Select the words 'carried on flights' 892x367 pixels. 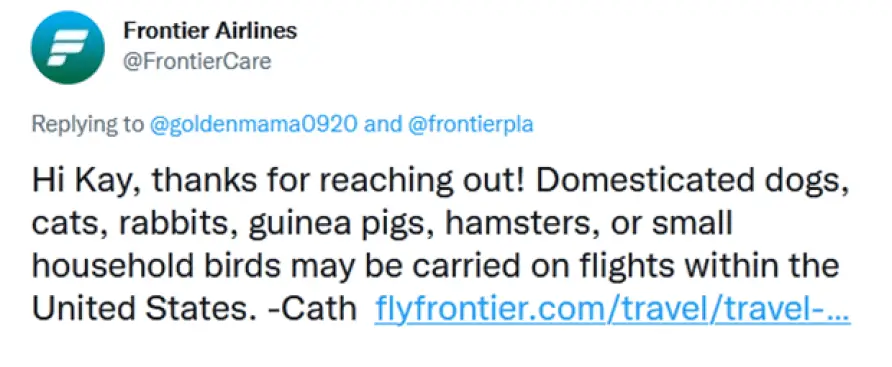pos(499,266)
